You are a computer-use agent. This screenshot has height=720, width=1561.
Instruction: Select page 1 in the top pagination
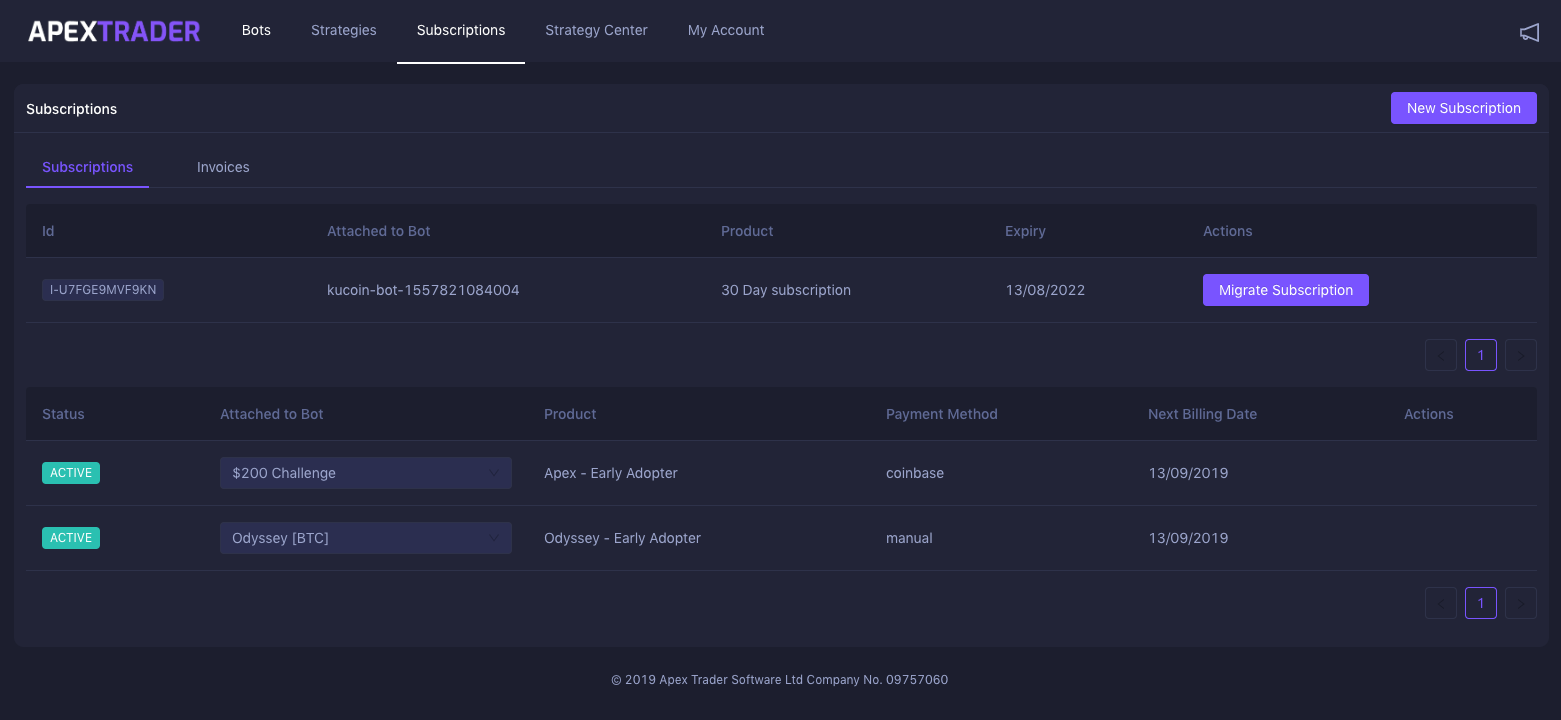point(1481,355)
